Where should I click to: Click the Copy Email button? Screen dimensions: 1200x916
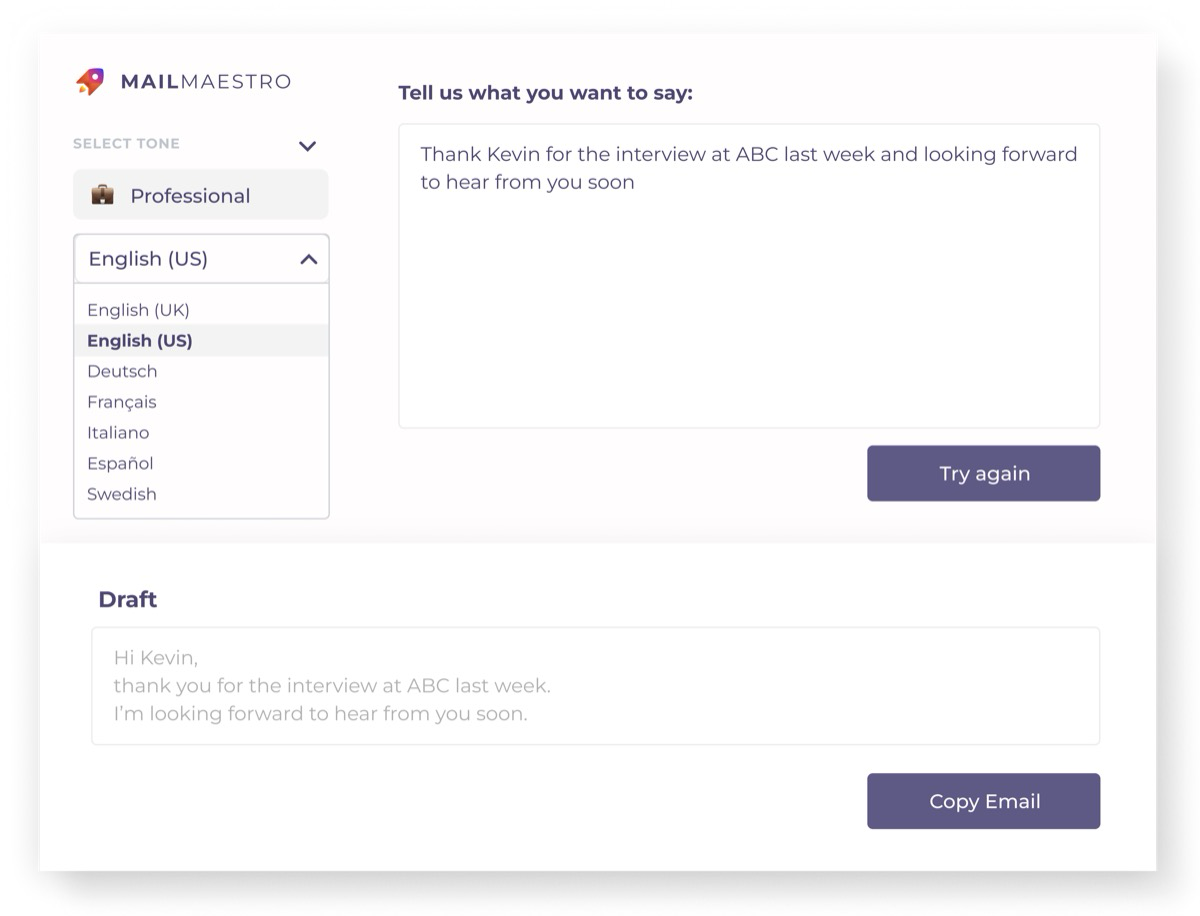click(983, 801)
